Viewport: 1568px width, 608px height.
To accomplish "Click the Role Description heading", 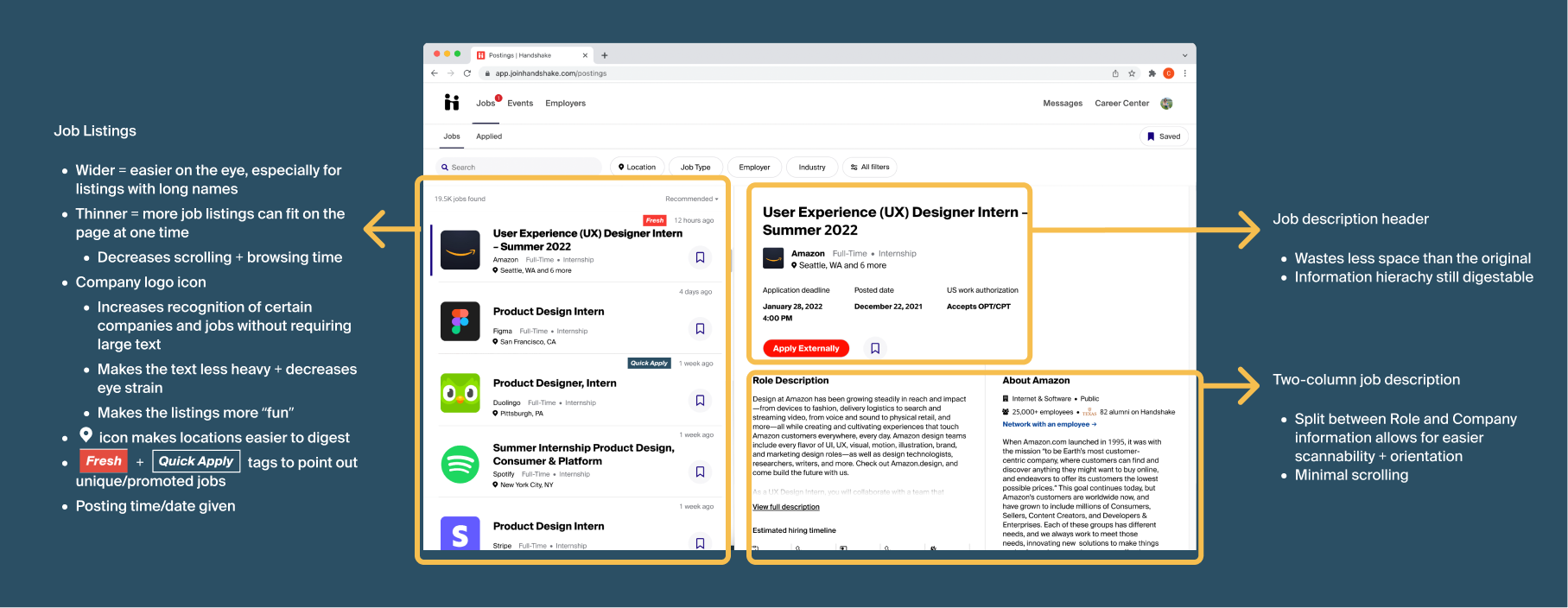I will click(790, 380).
